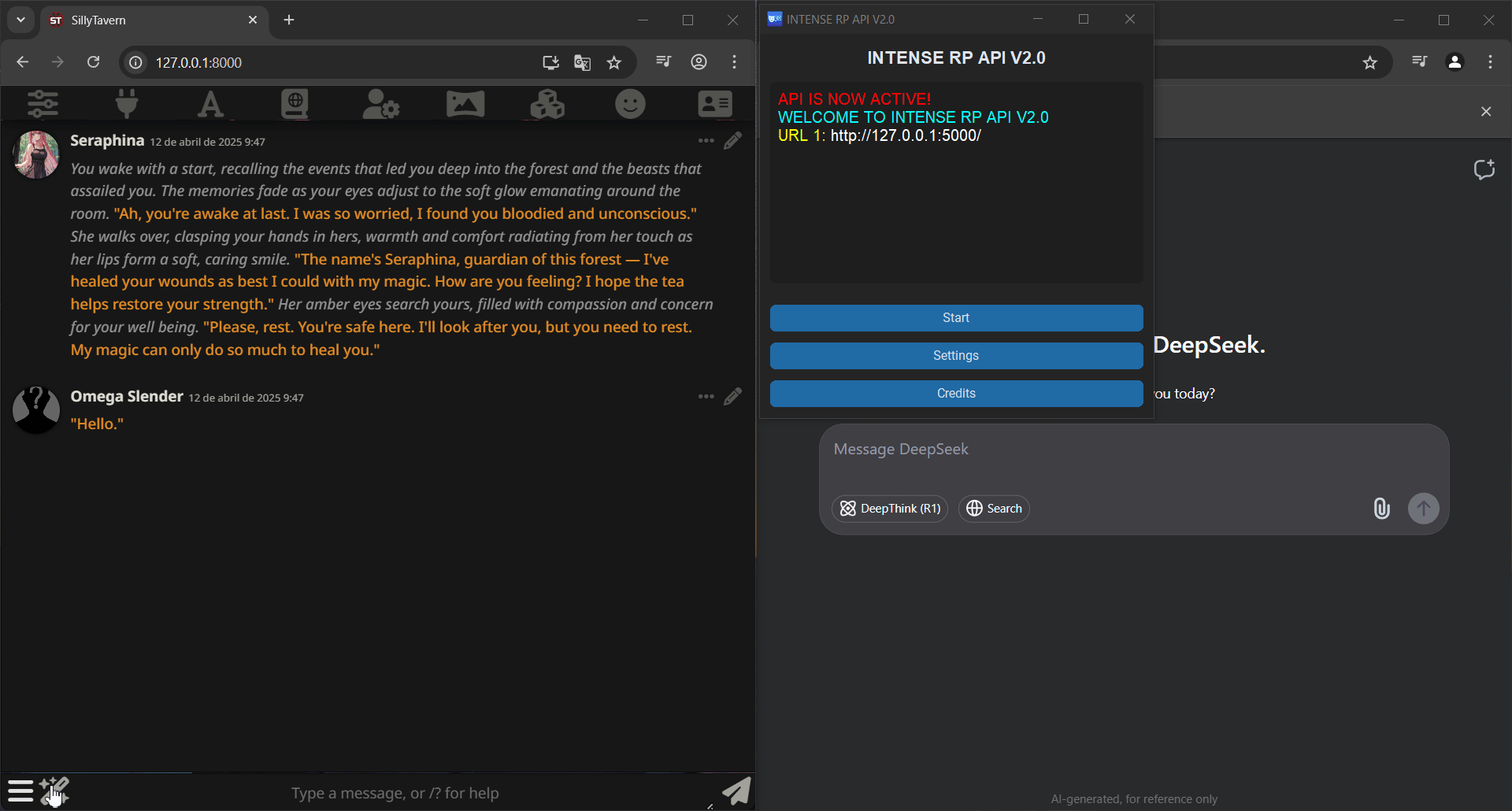
Task: Click URL http://127.0.0.1:5000/ in API log
Action: (x=906, y=135)
